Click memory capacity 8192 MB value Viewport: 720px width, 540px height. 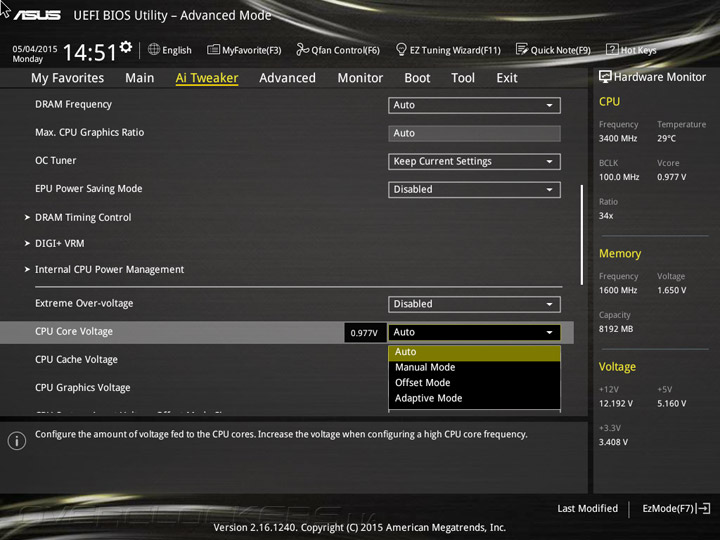click(616, 329)
